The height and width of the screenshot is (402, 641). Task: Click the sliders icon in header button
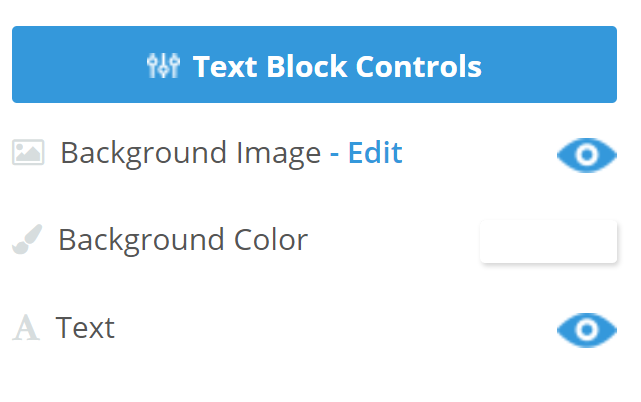(162, 67)
